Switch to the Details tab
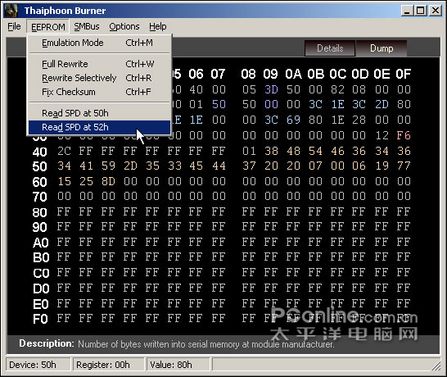This screenshot has height=377, width=447. pyautogui.click(x=330, y=49)
